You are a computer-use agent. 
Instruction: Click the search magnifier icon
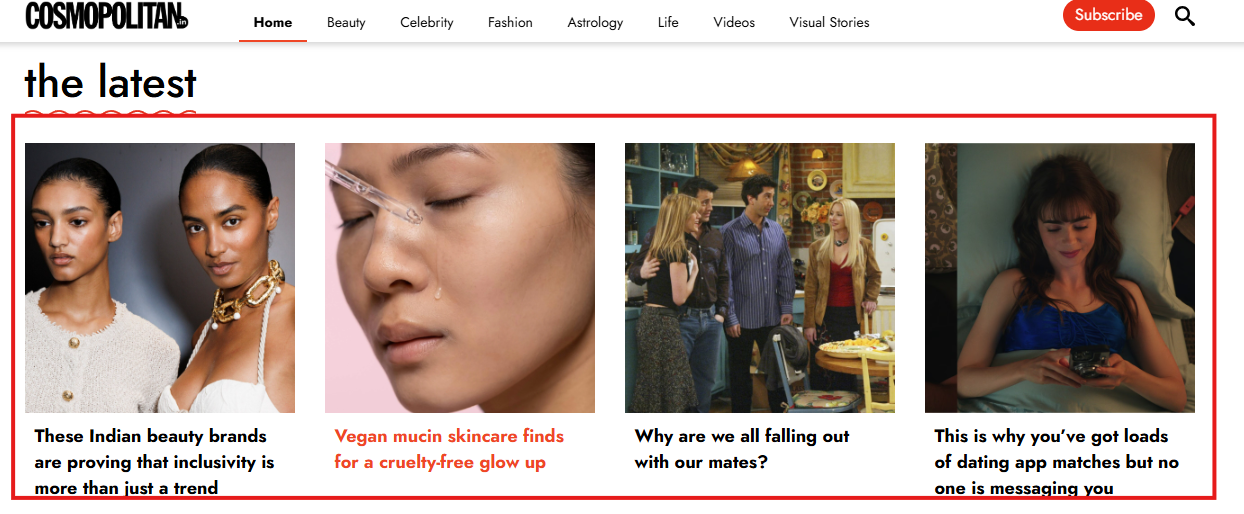tap(1184, 16)
